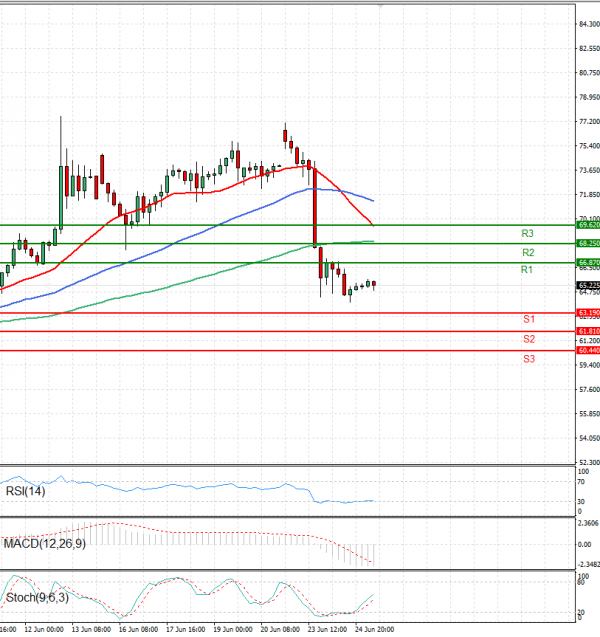This screenshot has height=637, width=600.
Task: Click the current price tag 65.225
Action: 588,286
